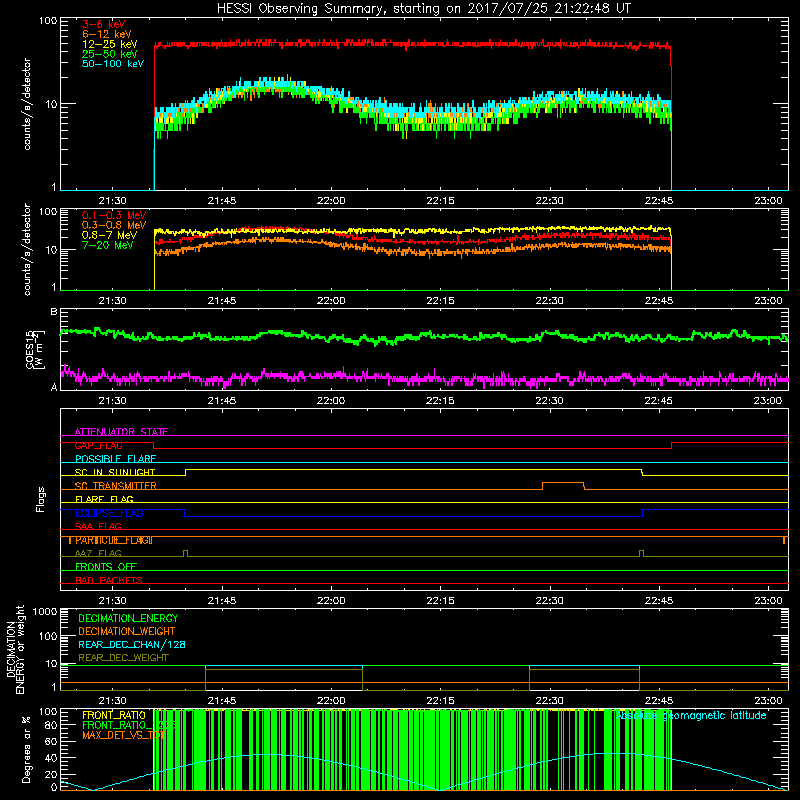Click the REAR_DEC_WEIGHT legend label
The width and height of the screenshot is (800, 800).
123,658
